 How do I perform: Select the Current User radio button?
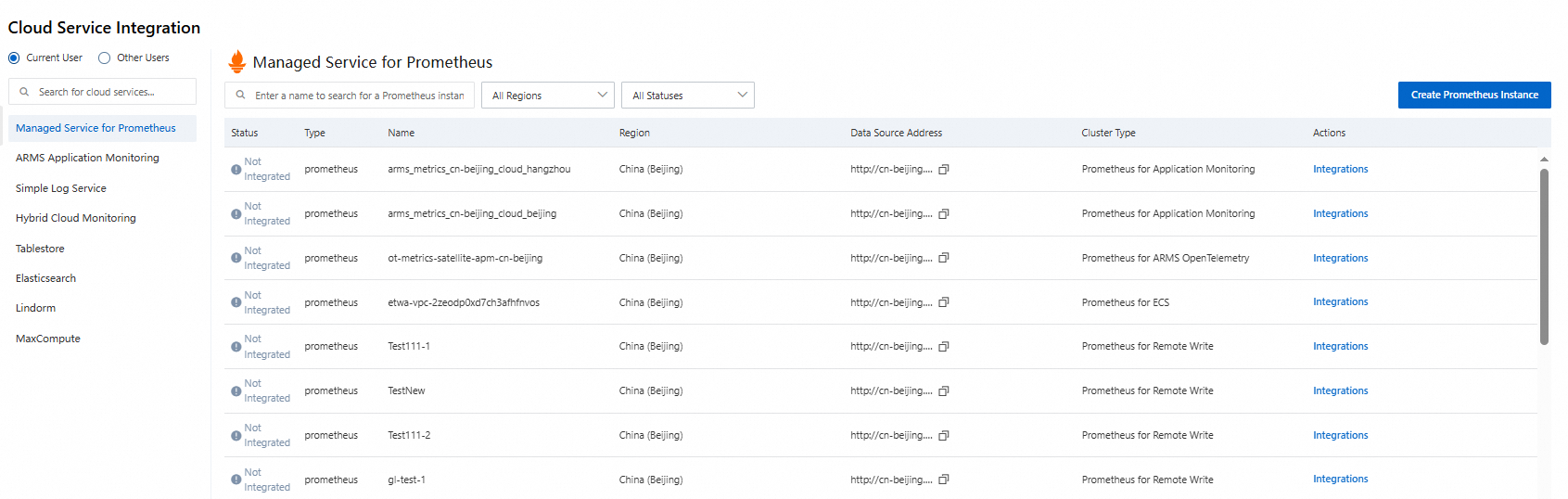(x=14, y=58)
